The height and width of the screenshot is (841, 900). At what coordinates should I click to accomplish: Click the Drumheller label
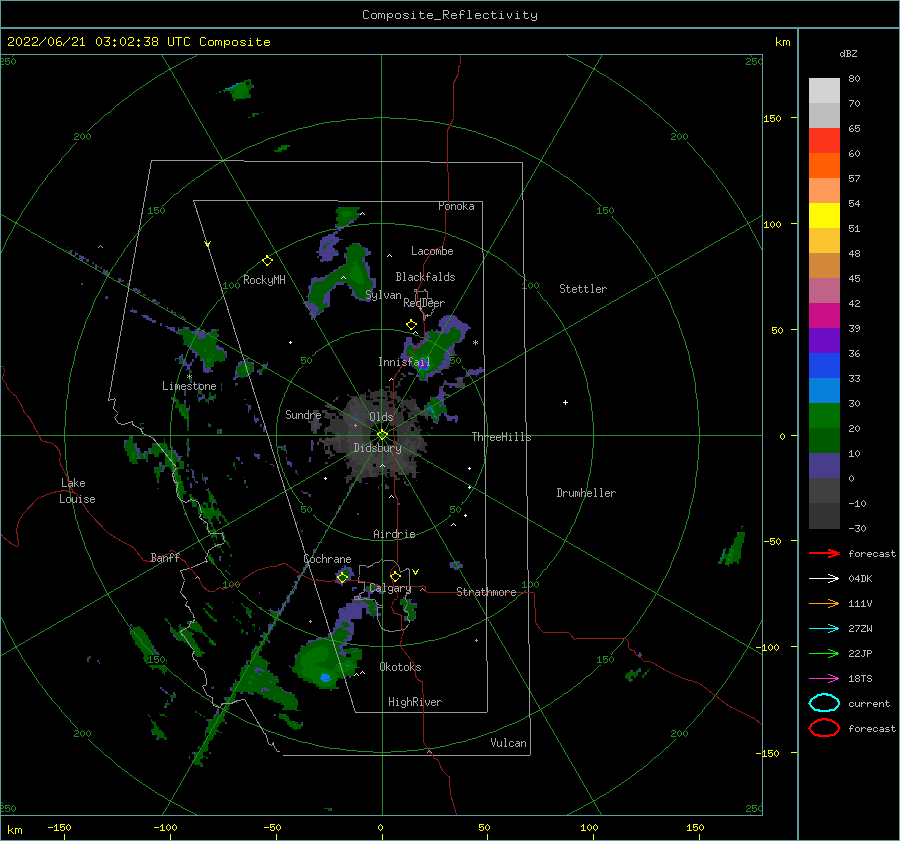point(586,493)
